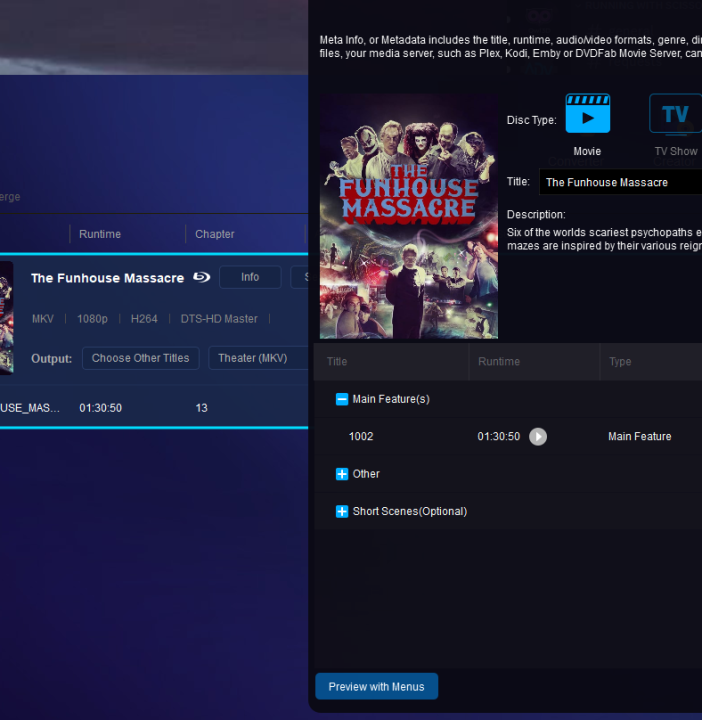Collapse the Main Feature(s) group

point(342,399)
